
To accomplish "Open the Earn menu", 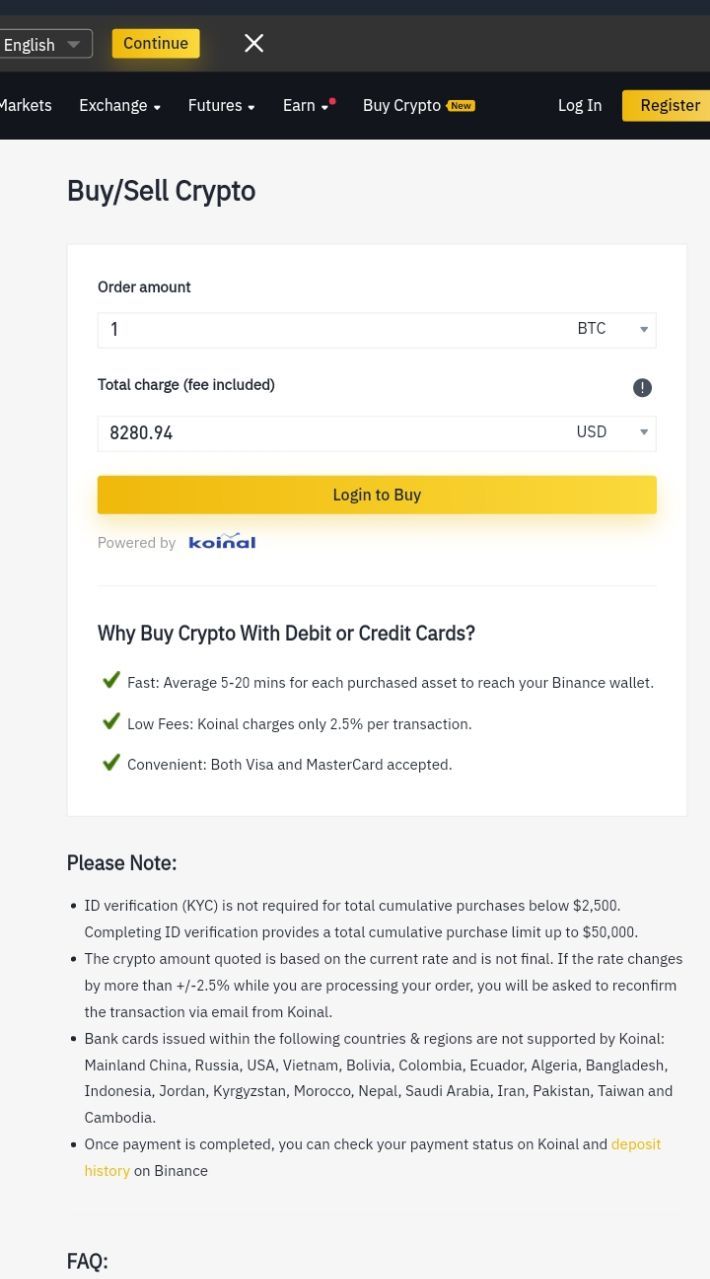I will pyautogui.click(x=306, y=105).
